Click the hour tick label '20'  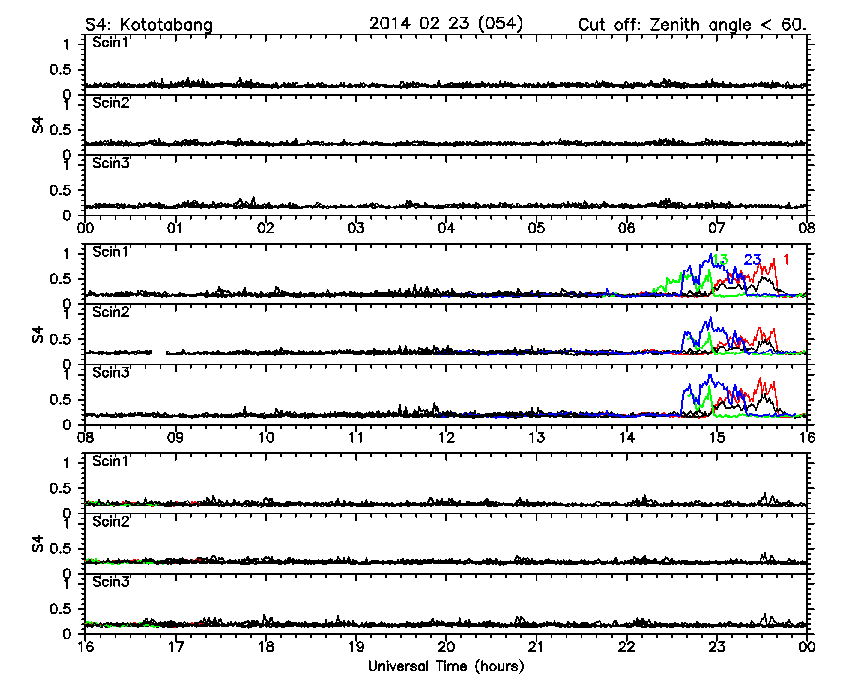tap(446, 646)
